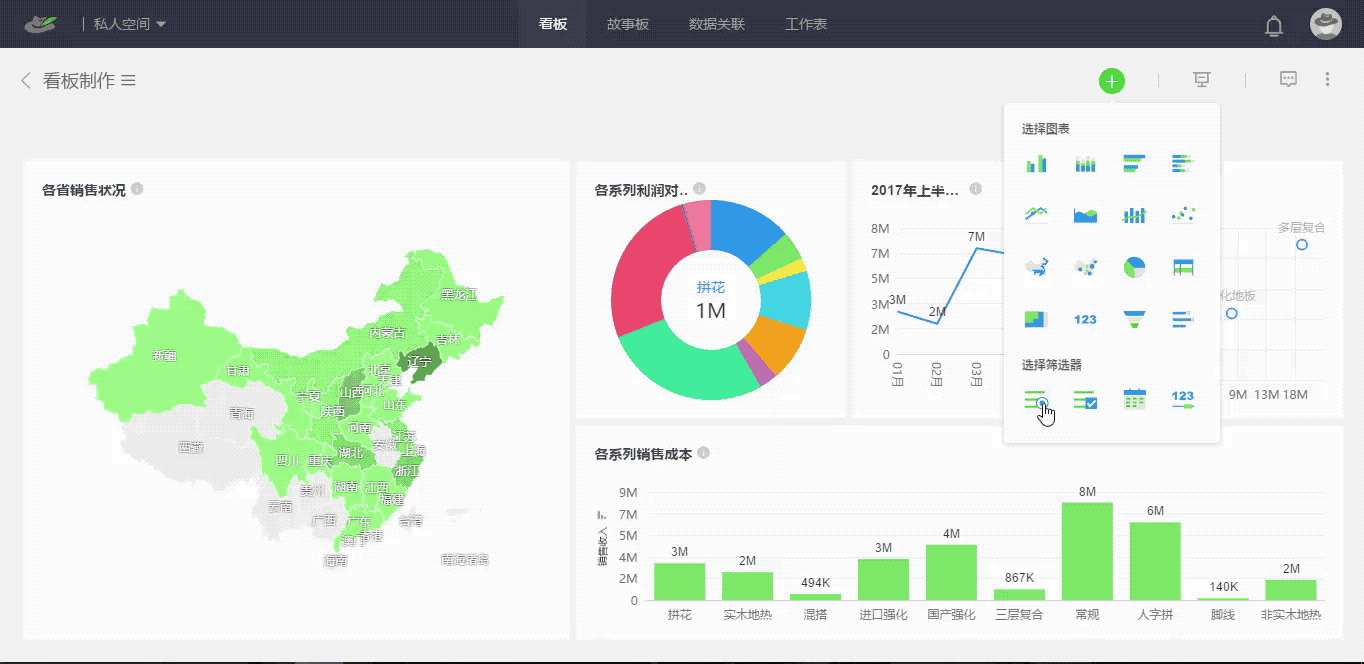Select the vertical bar chart type

[x=1036, y=163]
